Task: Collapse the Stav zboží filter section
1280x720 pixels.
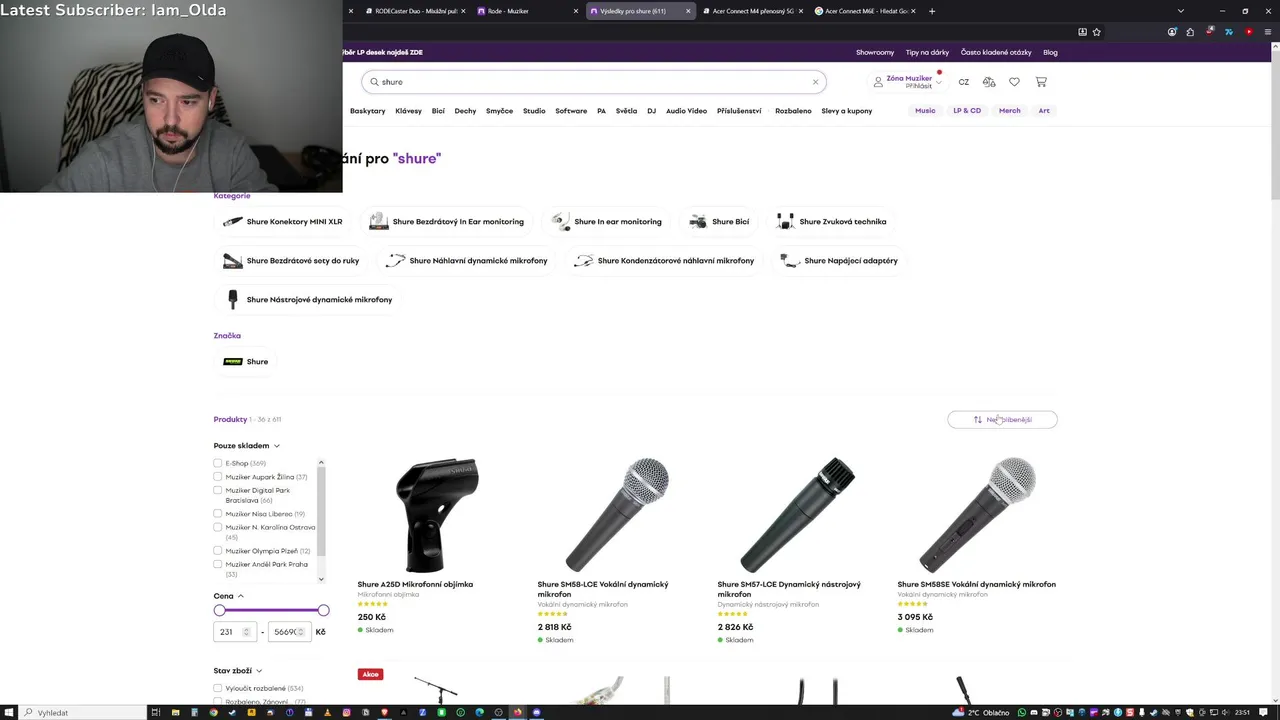Action: tap(238, 671)
